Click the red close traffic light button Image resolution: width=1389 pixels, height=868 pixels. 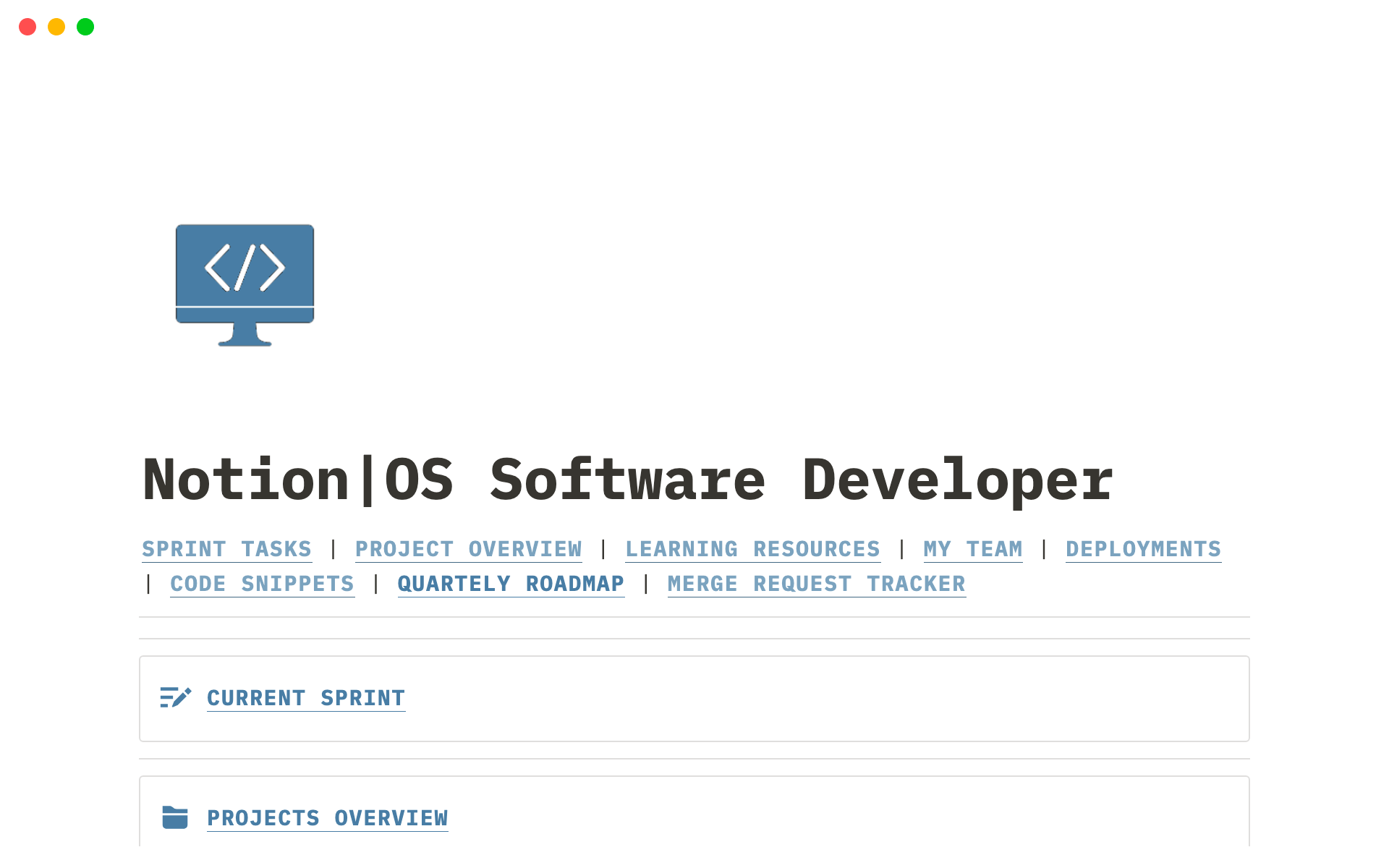point(27,27)
